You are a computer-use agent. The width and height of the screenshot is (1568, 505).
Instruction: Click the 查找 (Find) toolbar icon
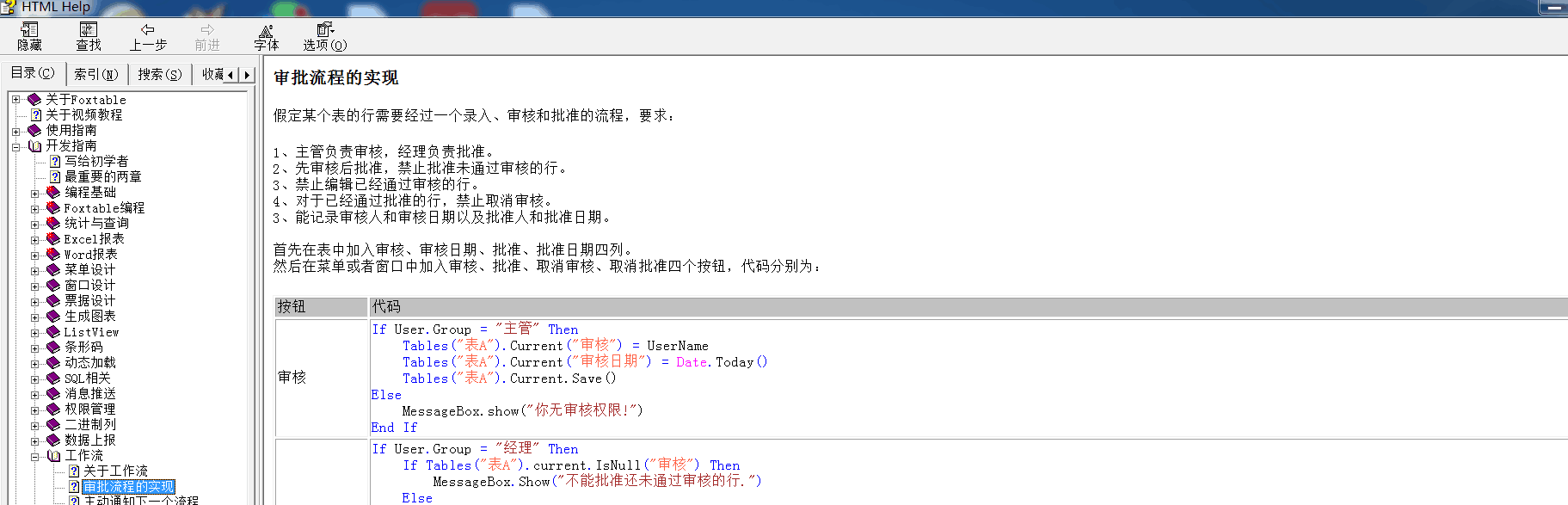pos(89,36)
